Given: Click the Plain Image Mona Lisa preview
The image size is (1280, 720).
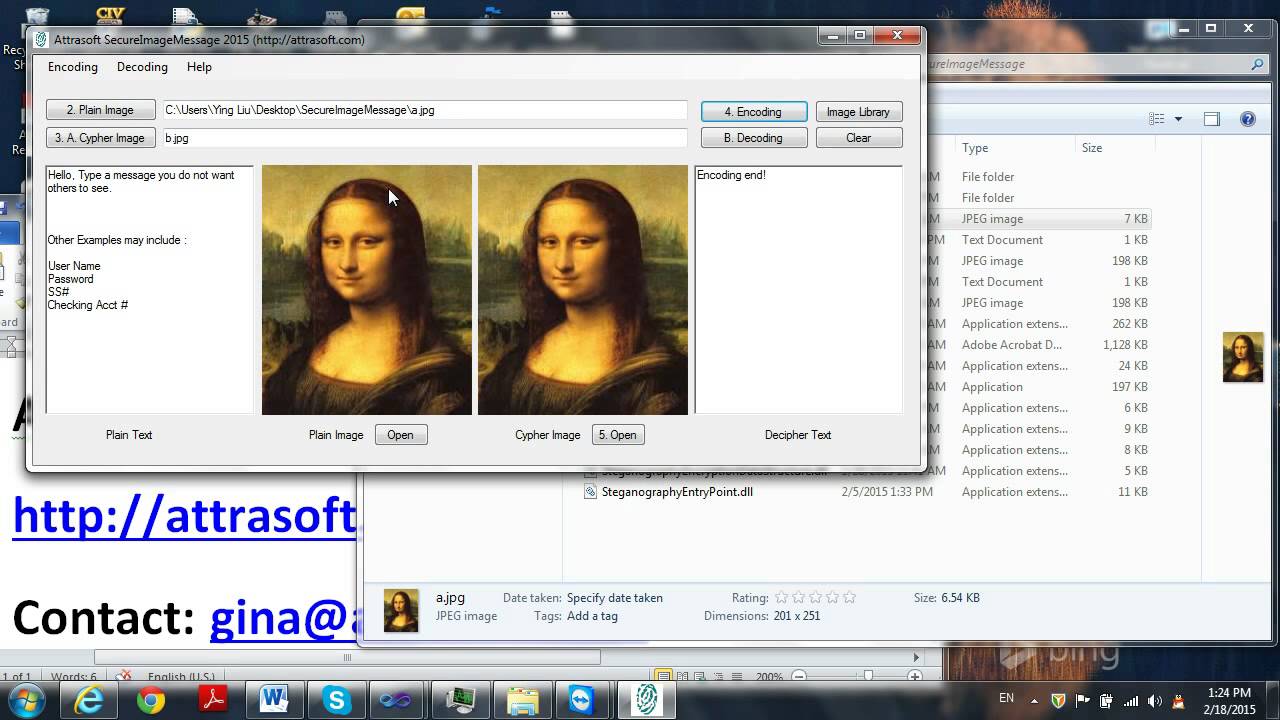Looking at the screenshot, I should coord(367,290).
